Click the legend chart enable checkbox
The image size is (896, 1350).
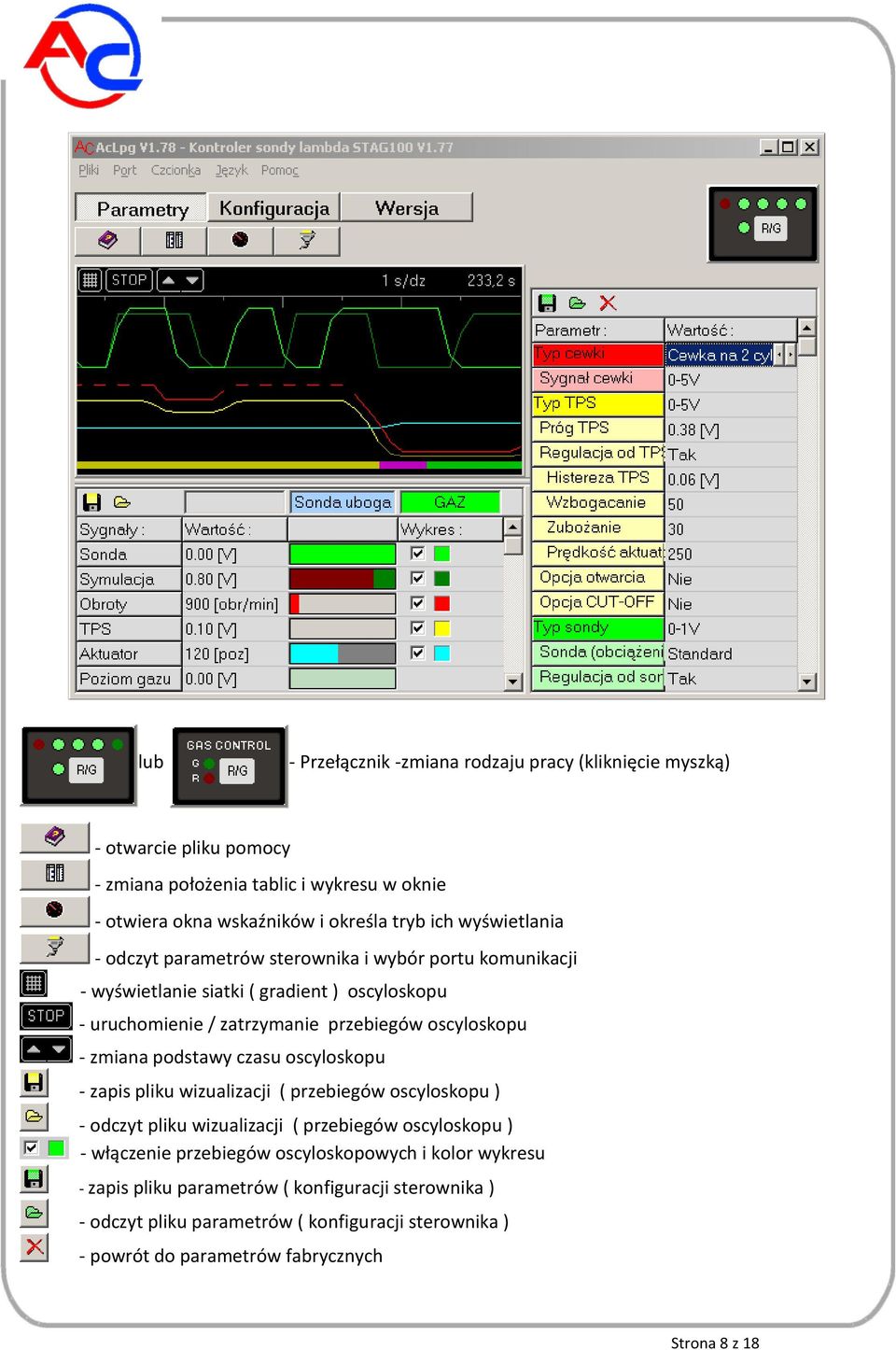(32, 1147)
